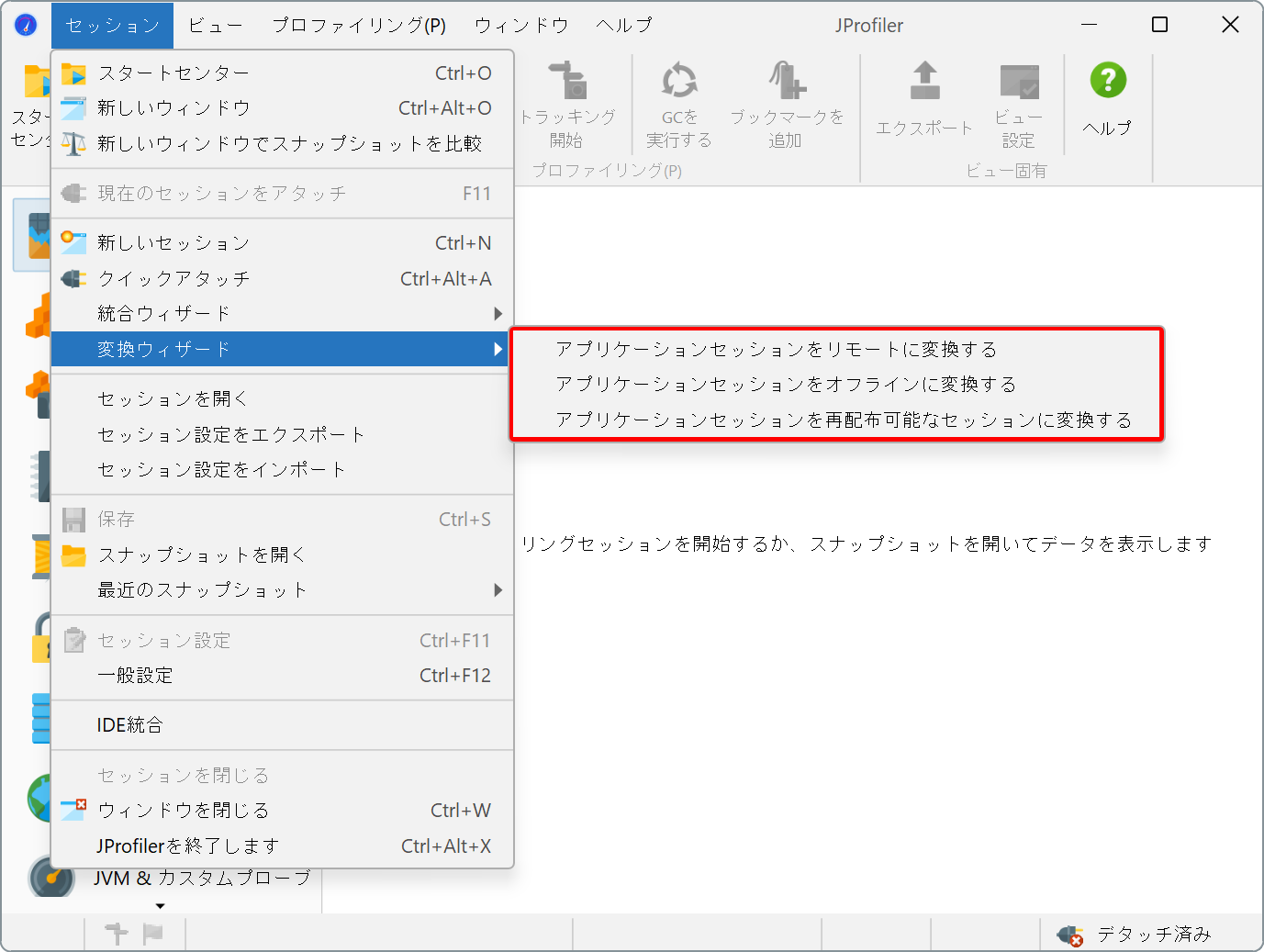Click the orange cubes sidebar icon

click(39, 316)
